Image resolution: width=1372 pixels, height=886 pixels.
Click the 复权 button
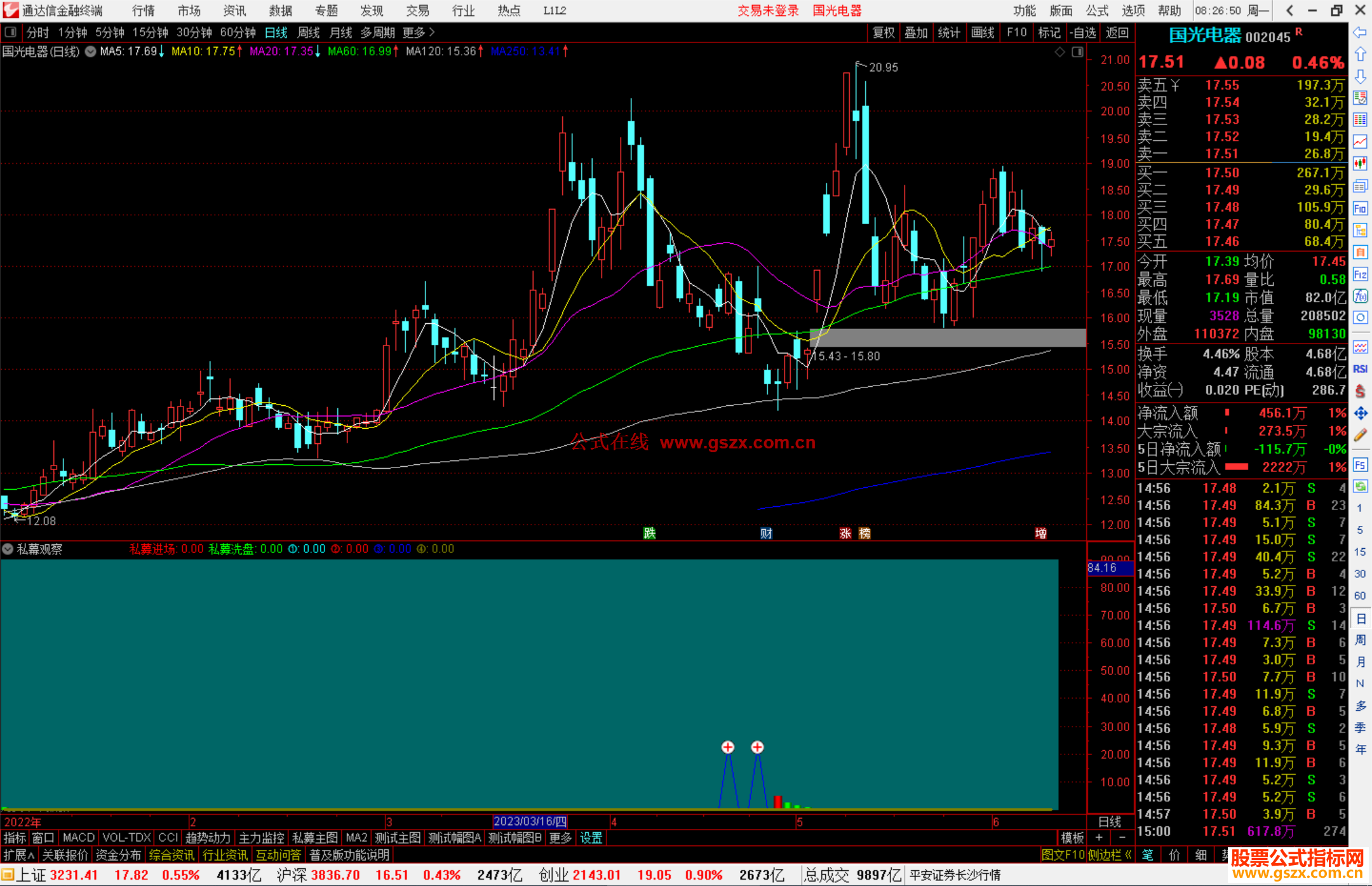click(x=883, y=32)
